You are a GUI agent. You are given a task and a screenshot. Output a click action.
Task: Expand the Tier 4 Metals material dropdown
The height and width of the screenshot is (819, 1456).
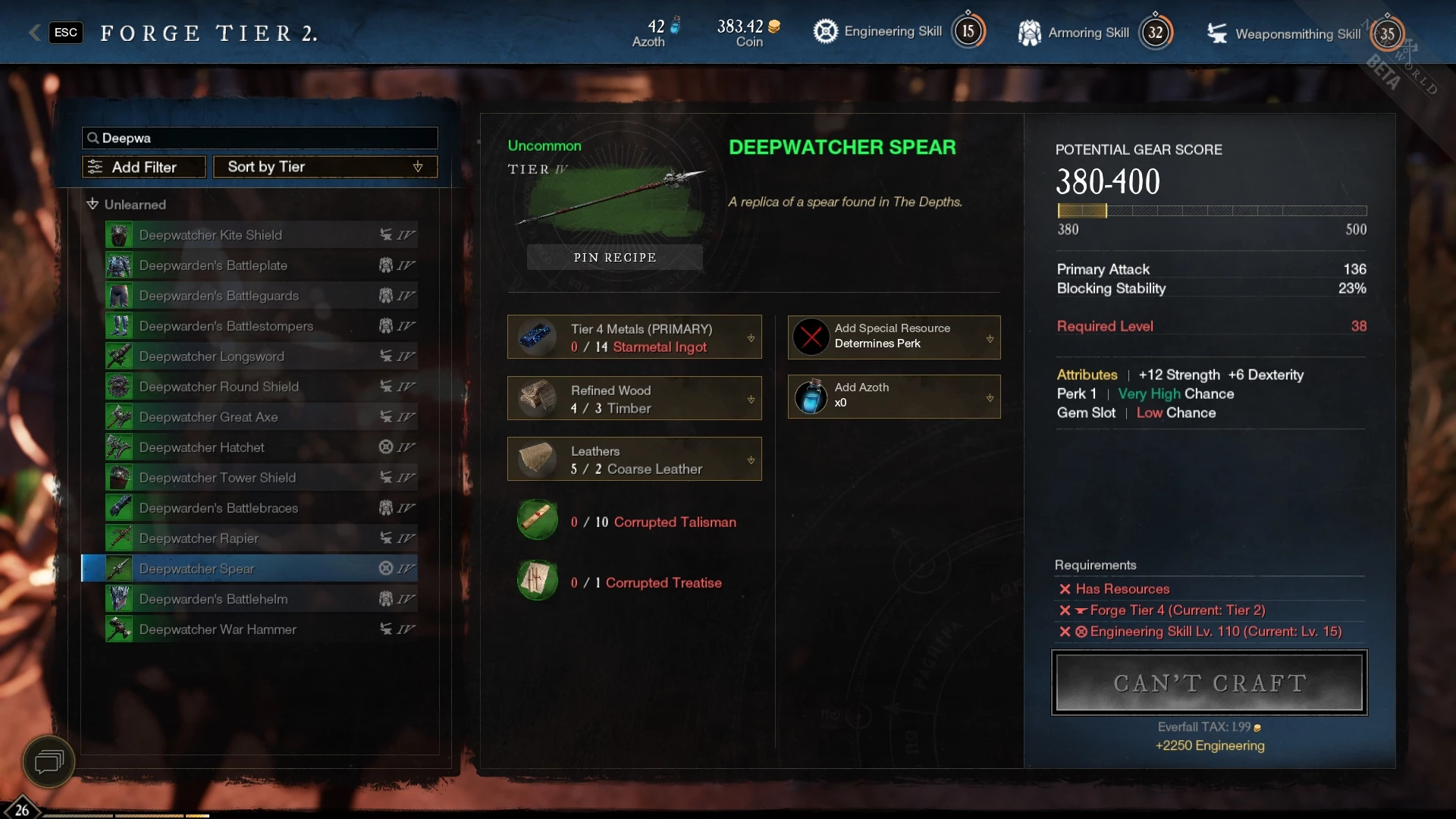751,338
